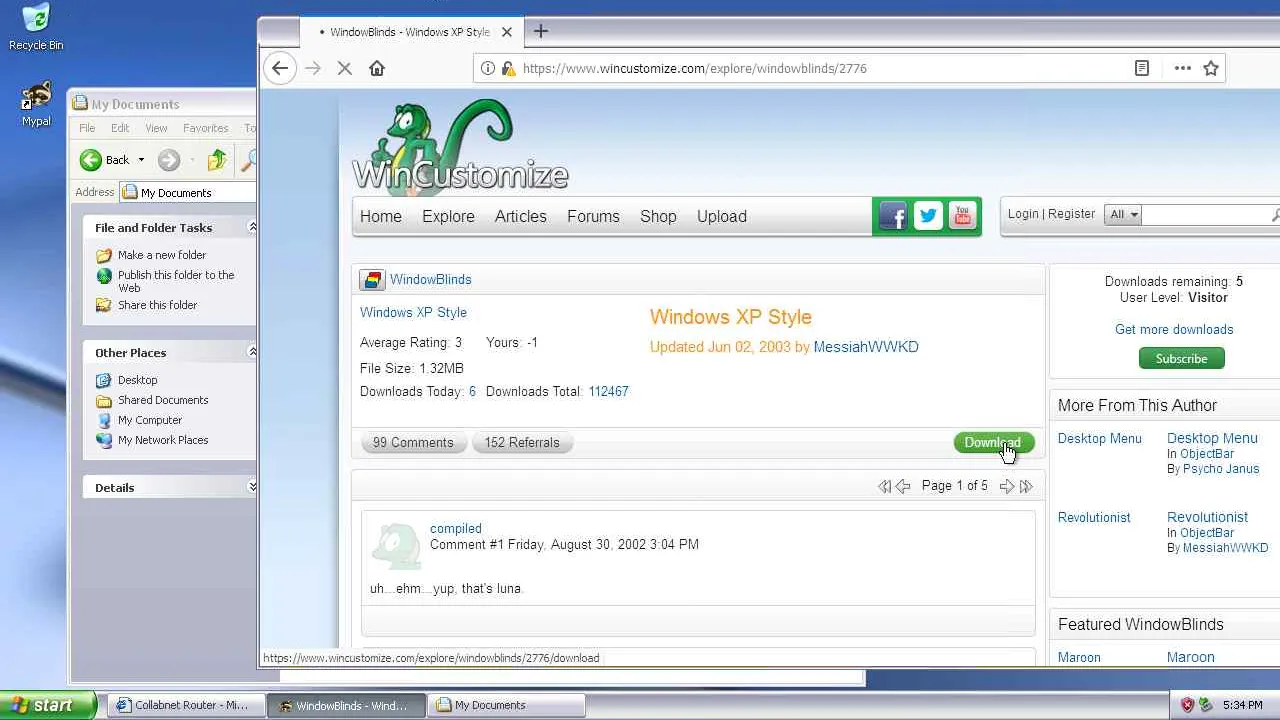This screenshot has width=1280, height=720.
Task: Stop loading the page in the browser
Action: click(x=344, y=68)
